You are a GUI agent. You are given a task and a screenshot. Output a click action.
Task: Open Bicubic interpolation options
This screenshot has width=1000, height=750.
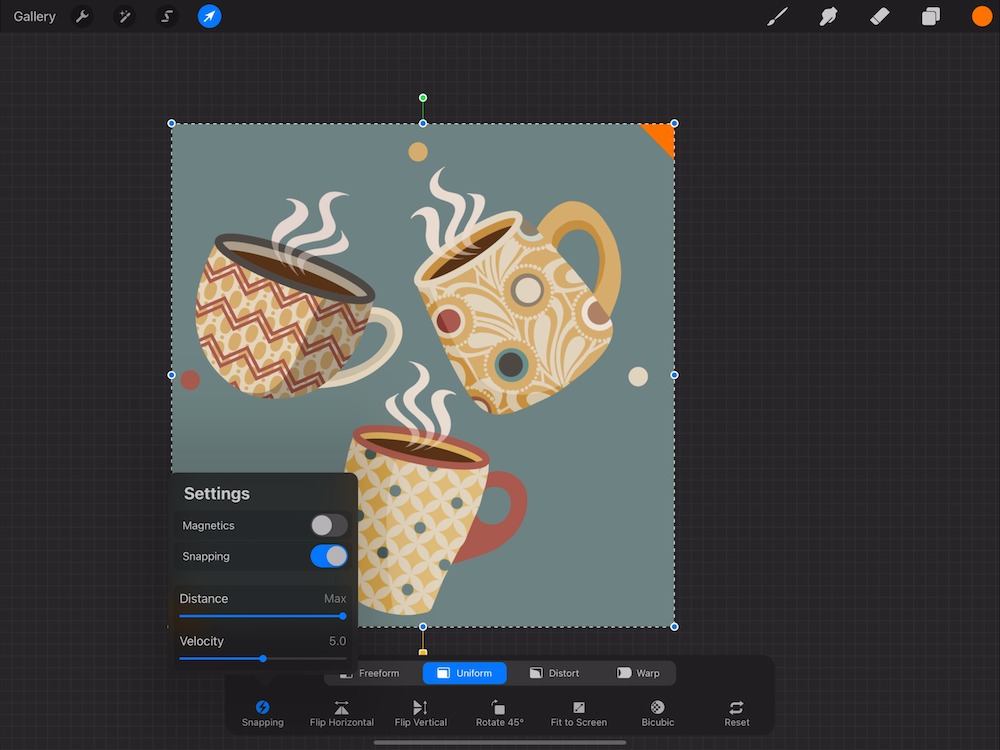[657, 712]
